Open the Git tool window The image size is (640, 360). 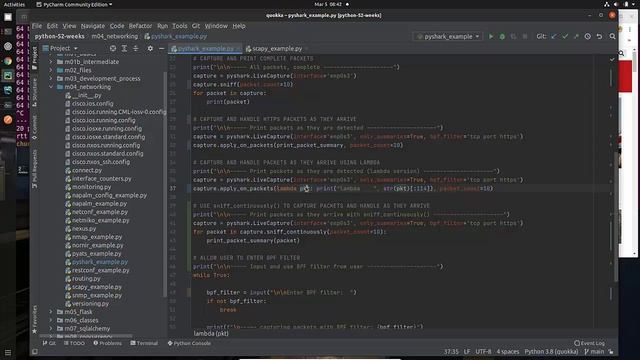(x=49, y=343)
